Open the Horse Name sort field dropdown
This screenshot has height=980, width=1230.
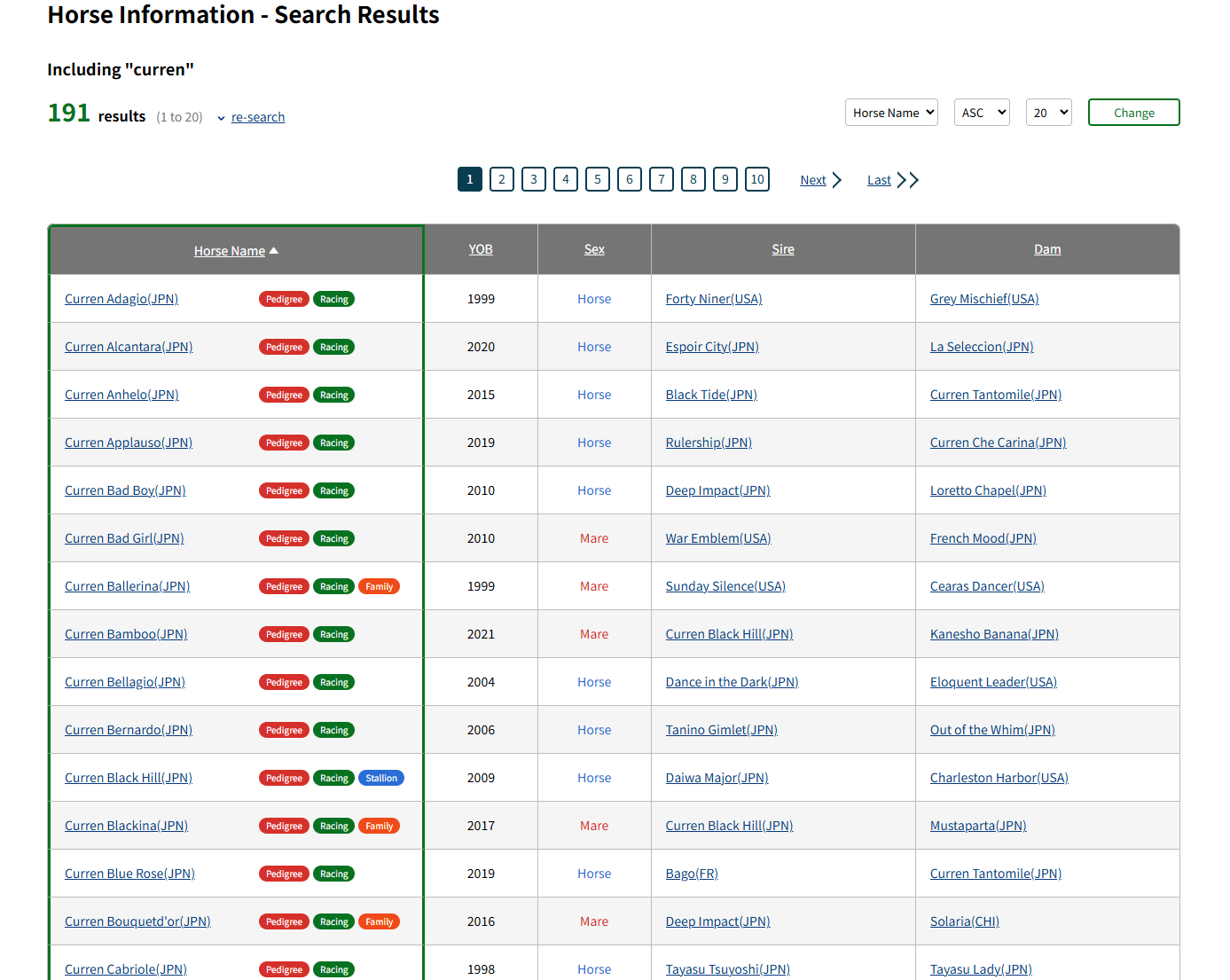891,113
